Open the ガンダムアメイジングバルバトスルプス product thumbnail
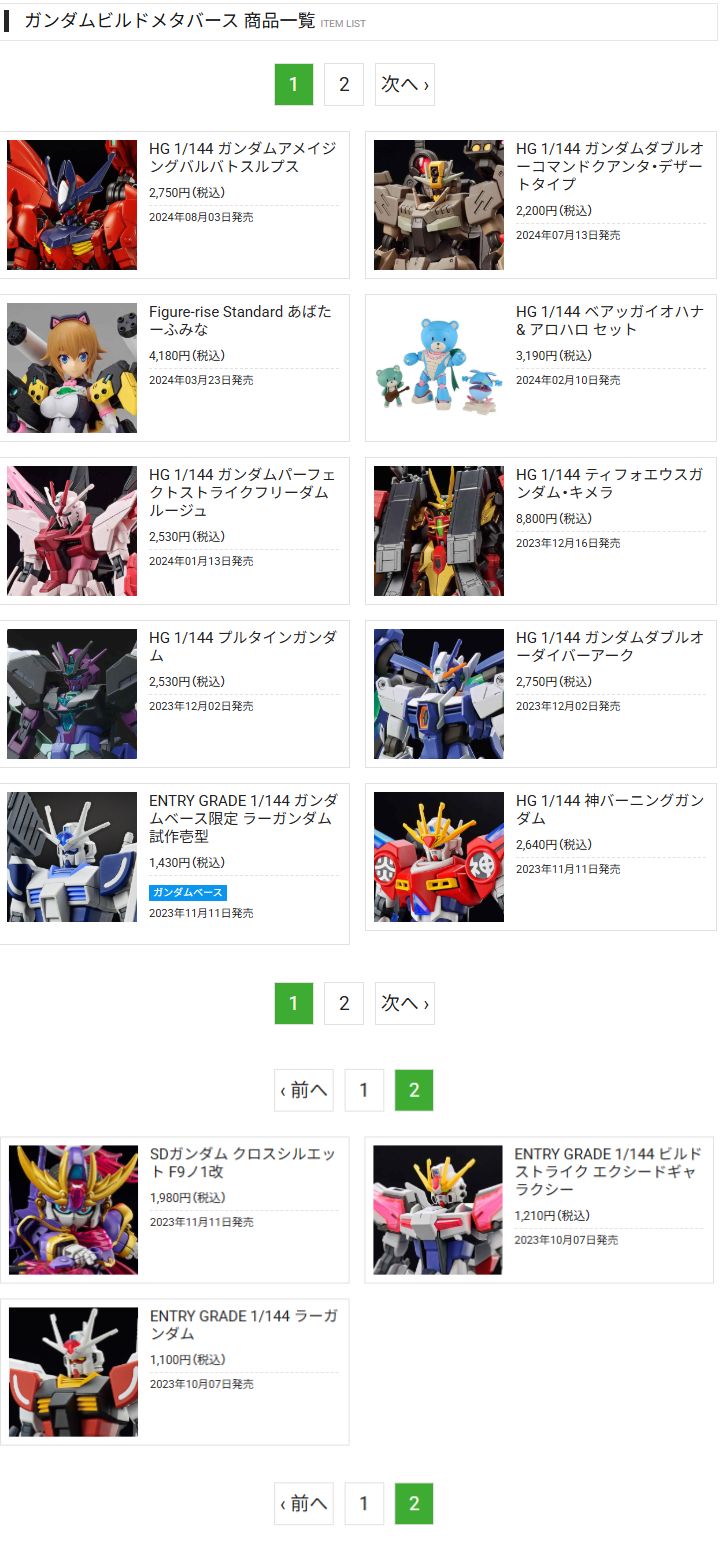Screen dimensions: 723x1546 (x=72, y=205)
